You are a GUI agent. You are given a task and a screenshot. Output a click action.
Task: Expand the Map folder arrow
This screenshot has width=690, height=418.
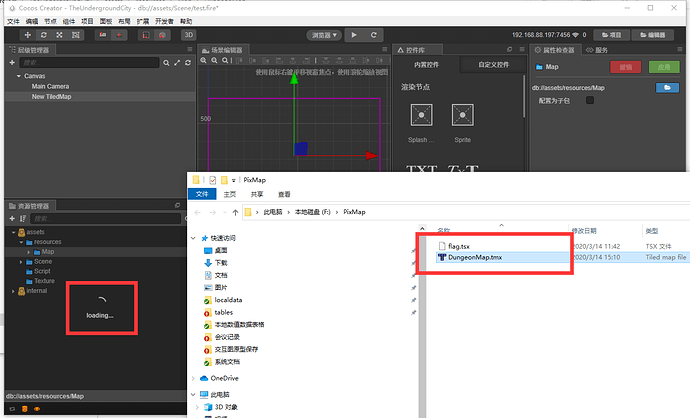pyautogui.click(x=29, y=252)
